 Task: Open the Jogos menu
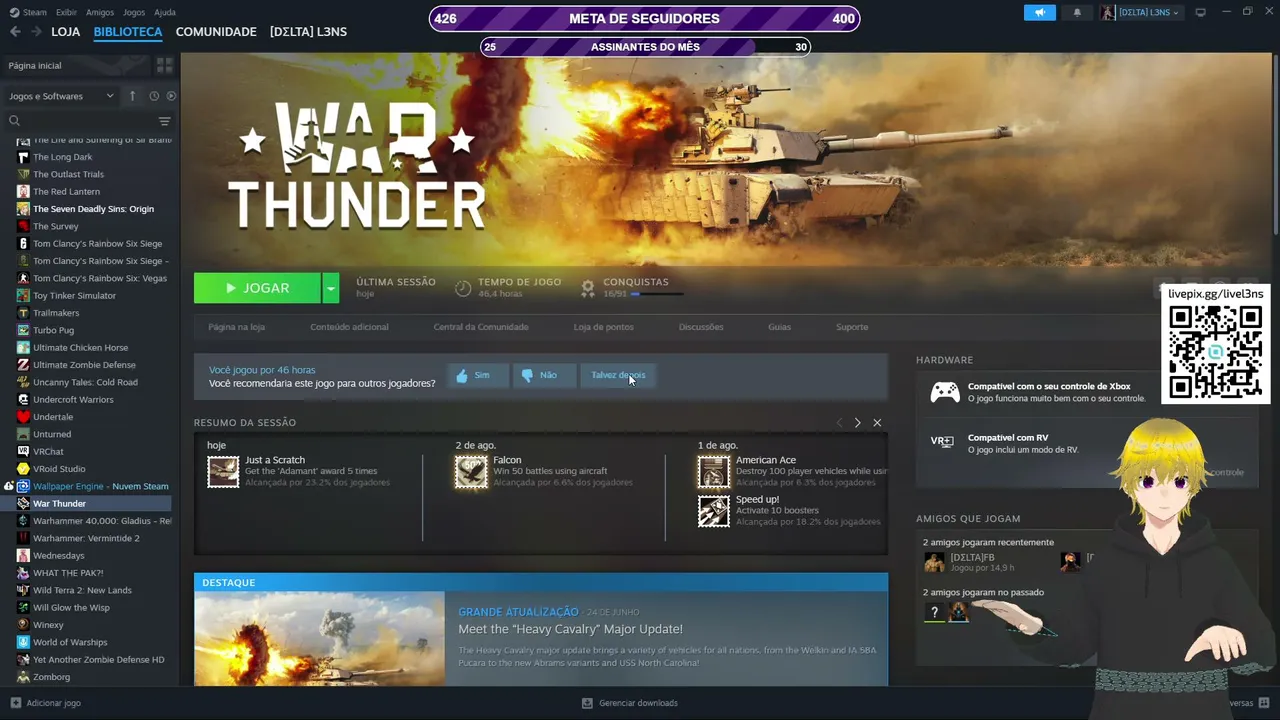pyautogui.click(x=134, y=12)
